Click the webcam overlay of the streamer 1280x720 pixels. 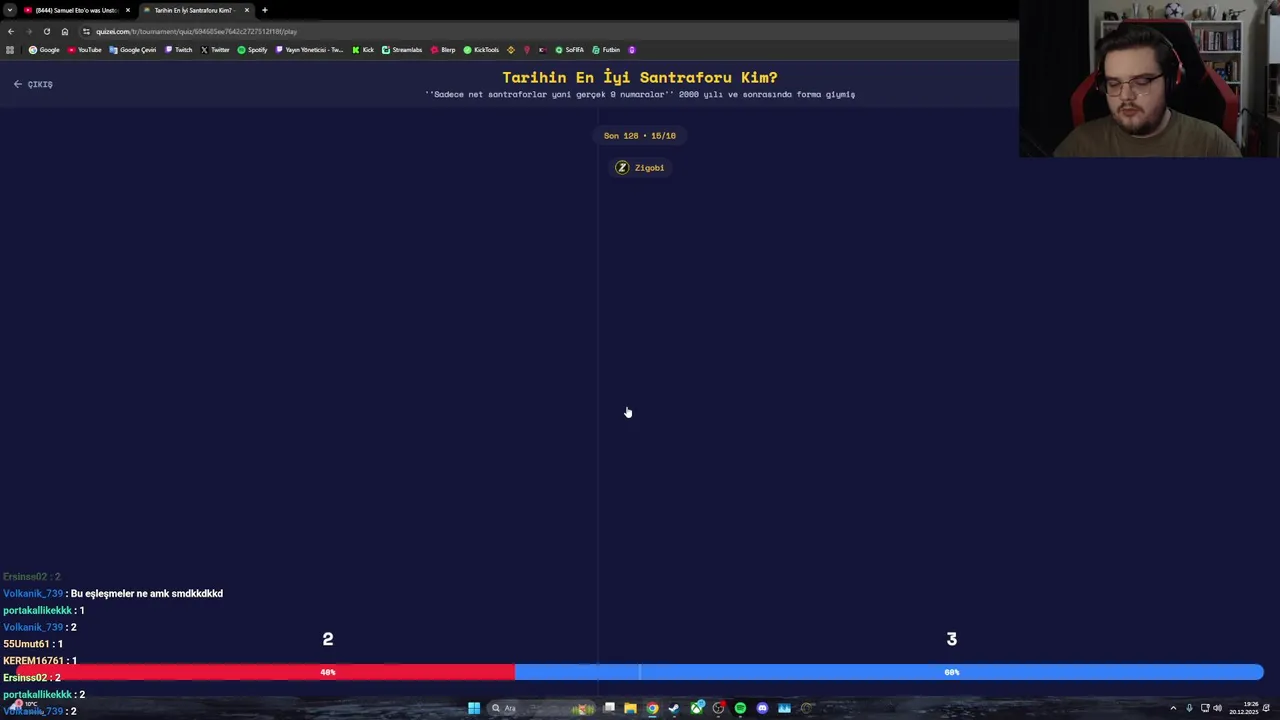[1149, 78]
